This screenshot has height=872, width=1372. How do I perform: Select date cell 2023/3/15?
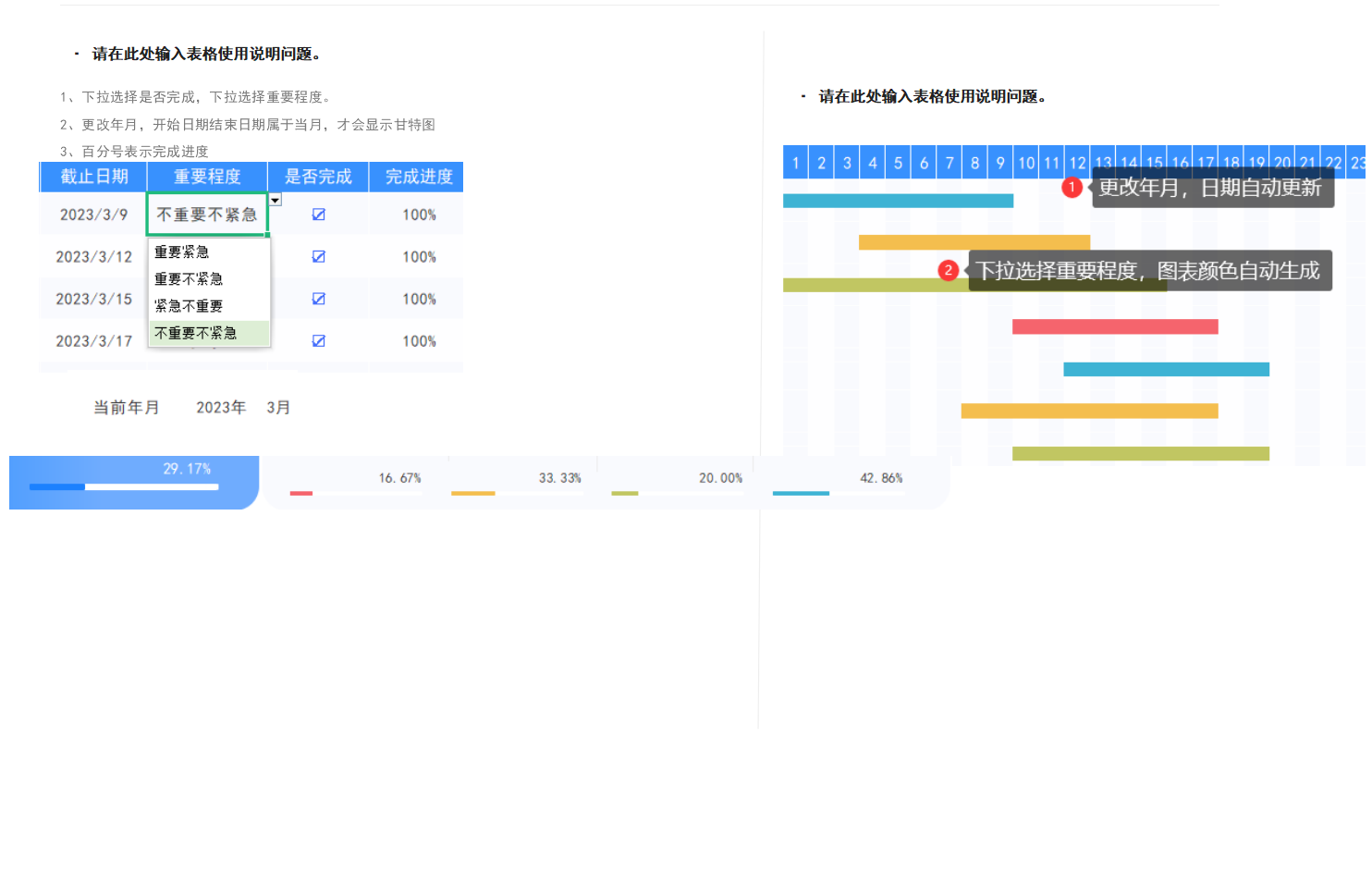pos(93,299)
